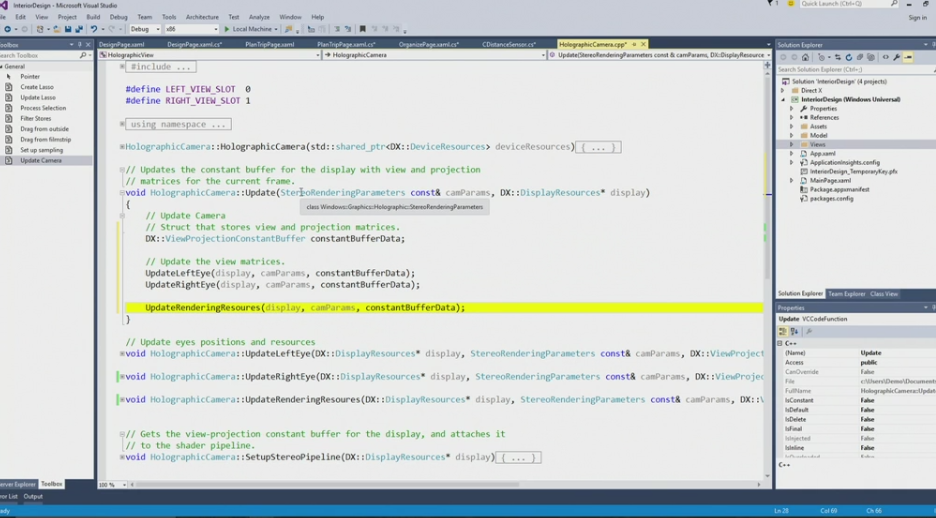Image resolution: width=936 pixels, height=518 pixels.
Task: Open the Architecture menu
Action: (202, 17)
